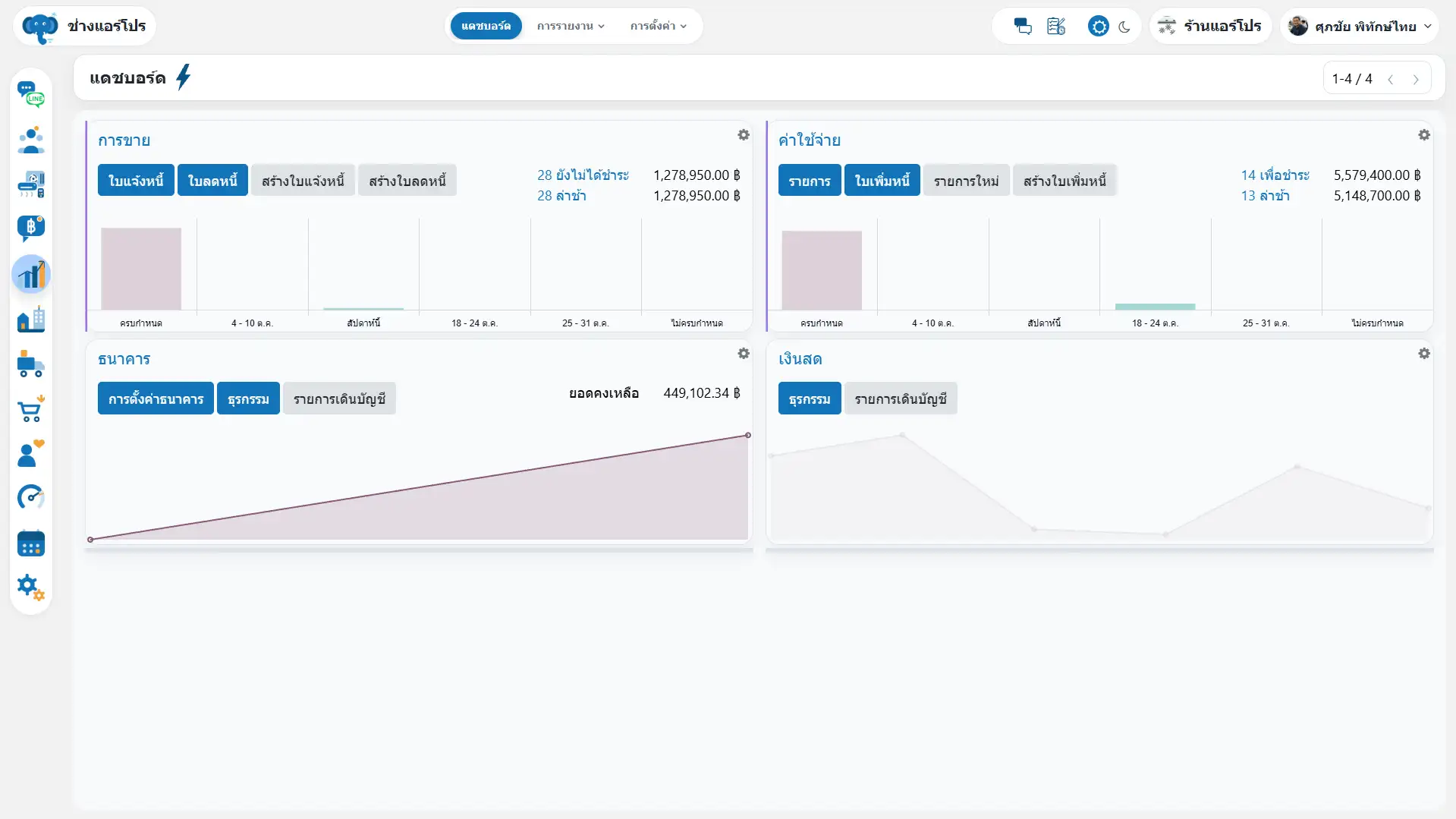Go to previous page with pager arrow
Screen dimensions: 1456x819
(1390, 79)
